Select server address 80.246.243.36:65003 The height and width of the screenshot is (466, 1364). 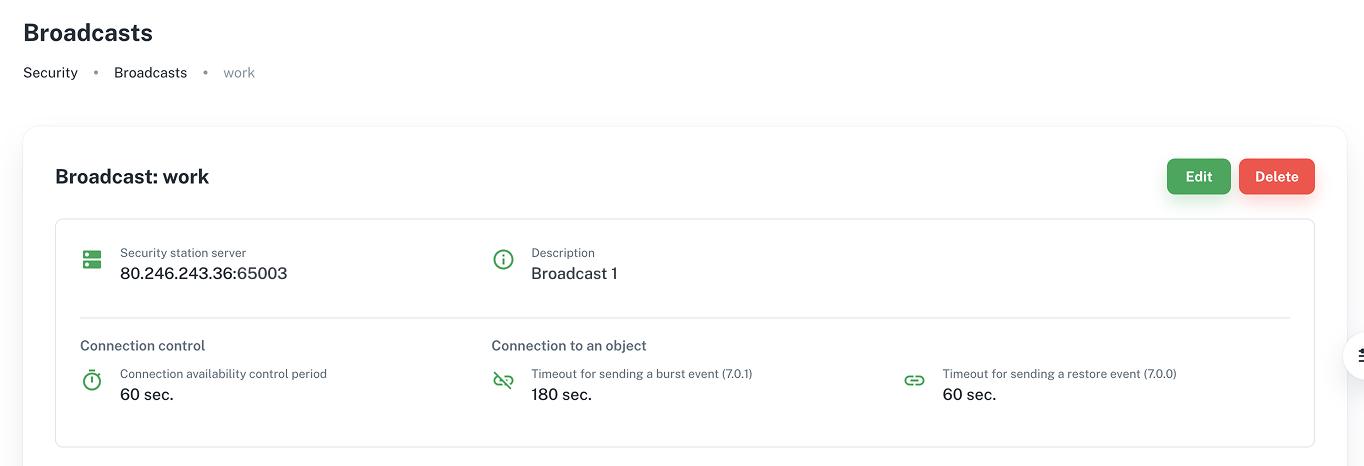(204, 273)
